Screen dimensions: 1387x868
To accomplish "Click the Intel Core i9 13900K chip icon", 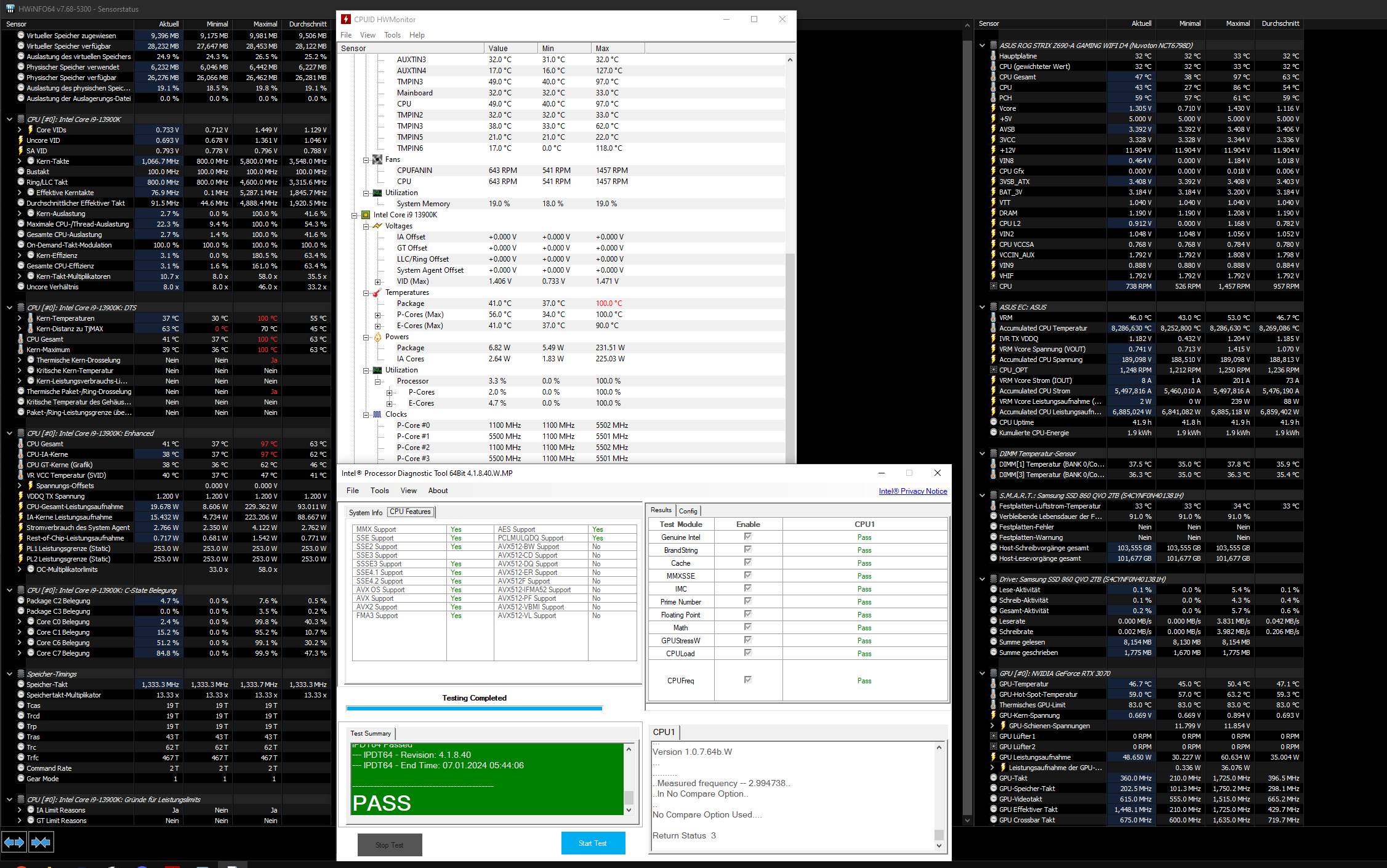I will 366,215.
